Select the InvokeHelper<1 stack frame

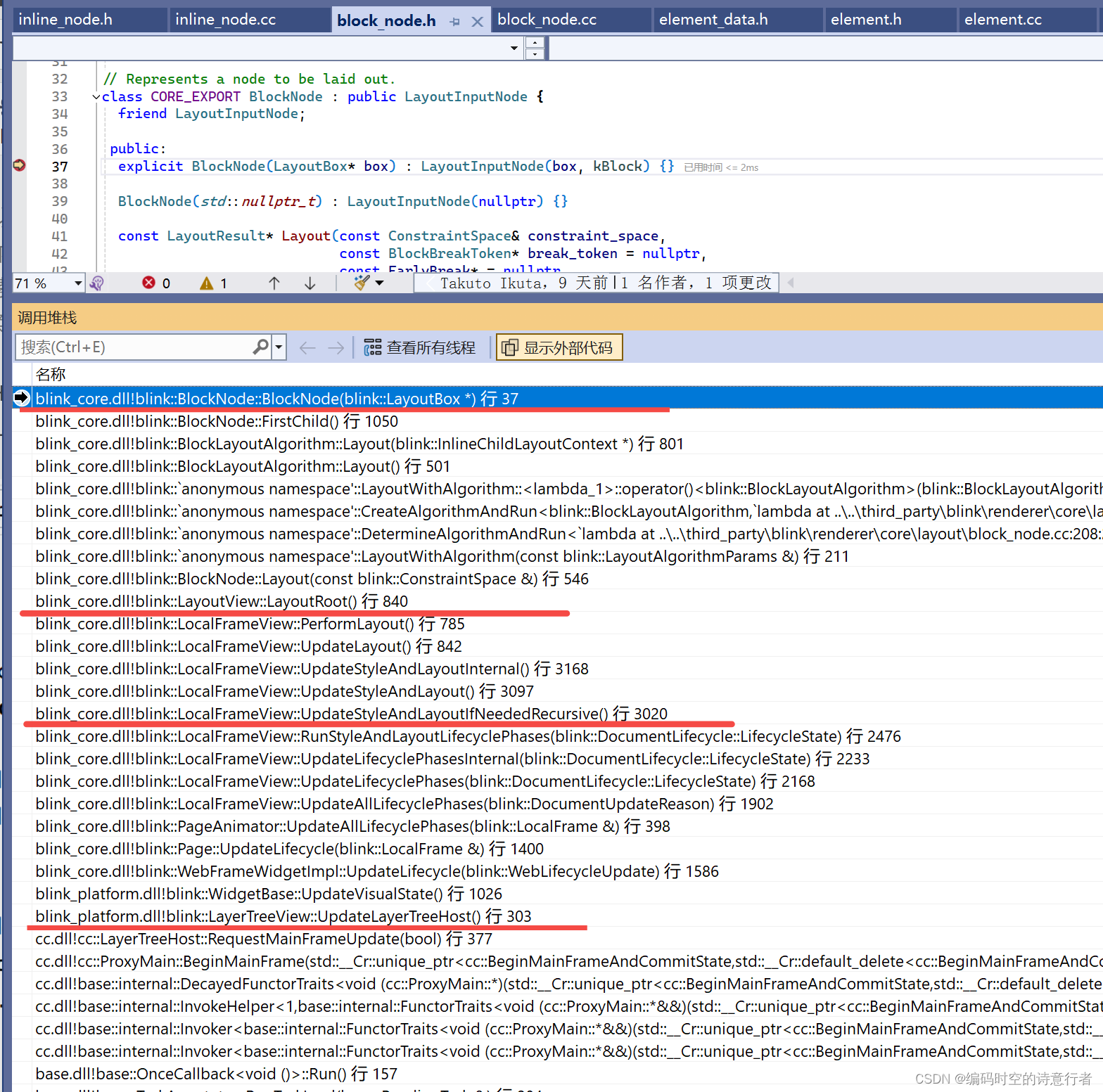click(568, 1006)
